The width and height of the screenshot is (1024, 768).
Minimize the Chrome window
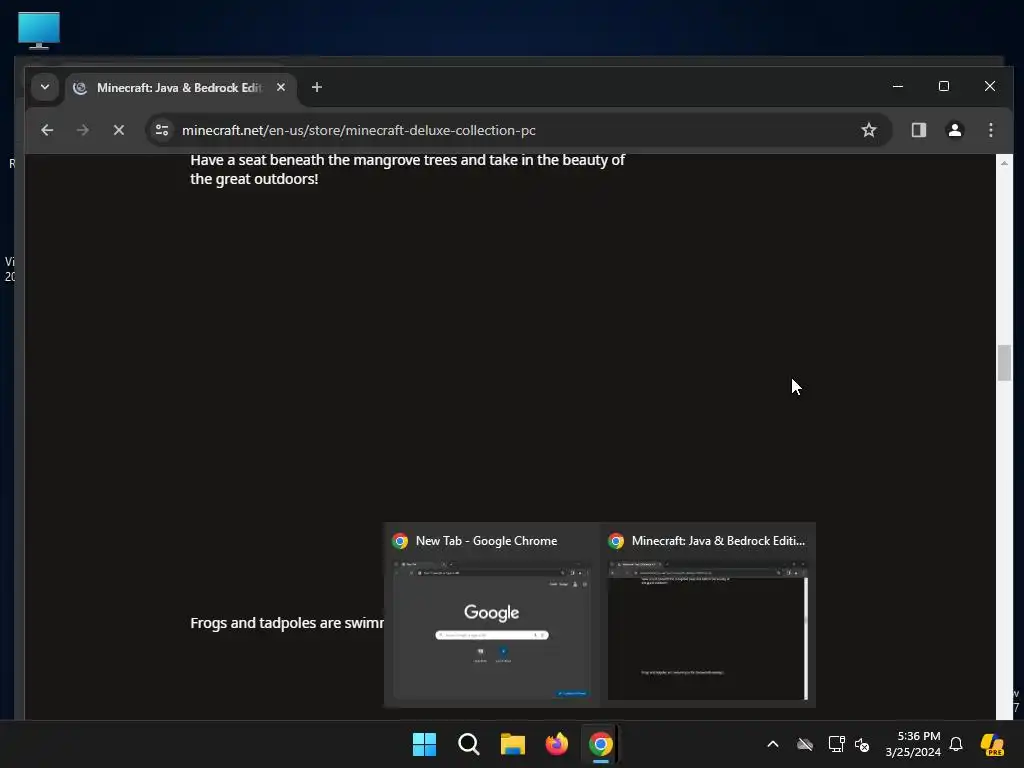coord(898,86)
